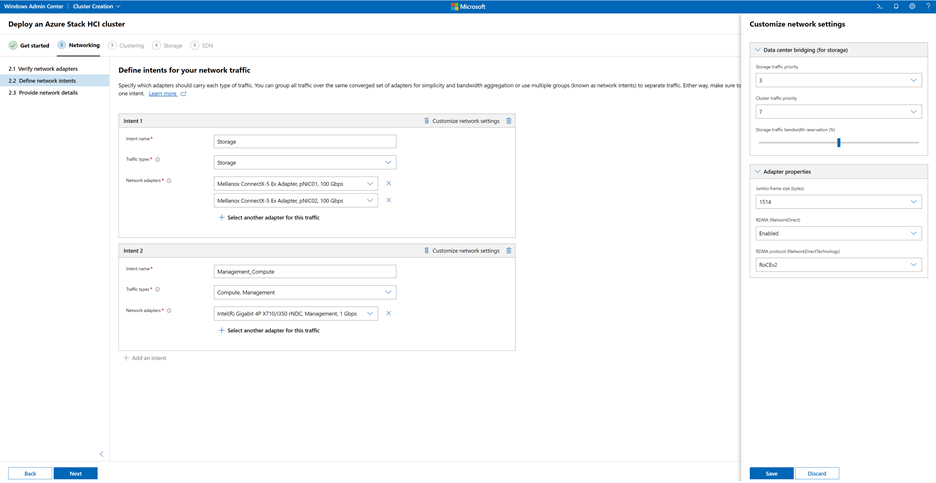Viewport: 936px width, 483px height.
Task: Click Intent 1 name field containing Storage
Action: click(x=305, y=141)
